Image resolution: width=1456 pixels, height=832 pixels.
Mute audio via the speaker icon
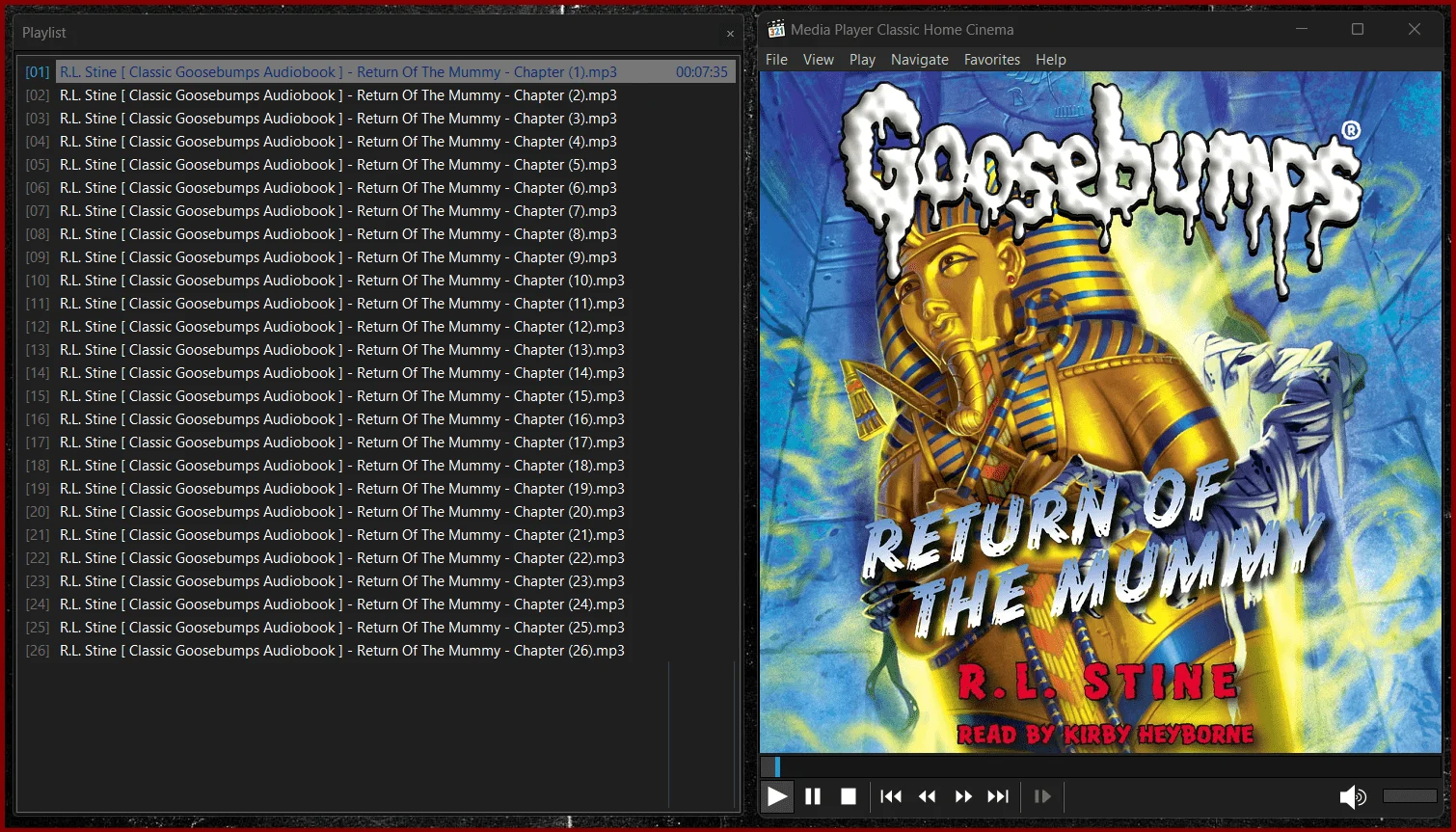[x=1353, y=796]
